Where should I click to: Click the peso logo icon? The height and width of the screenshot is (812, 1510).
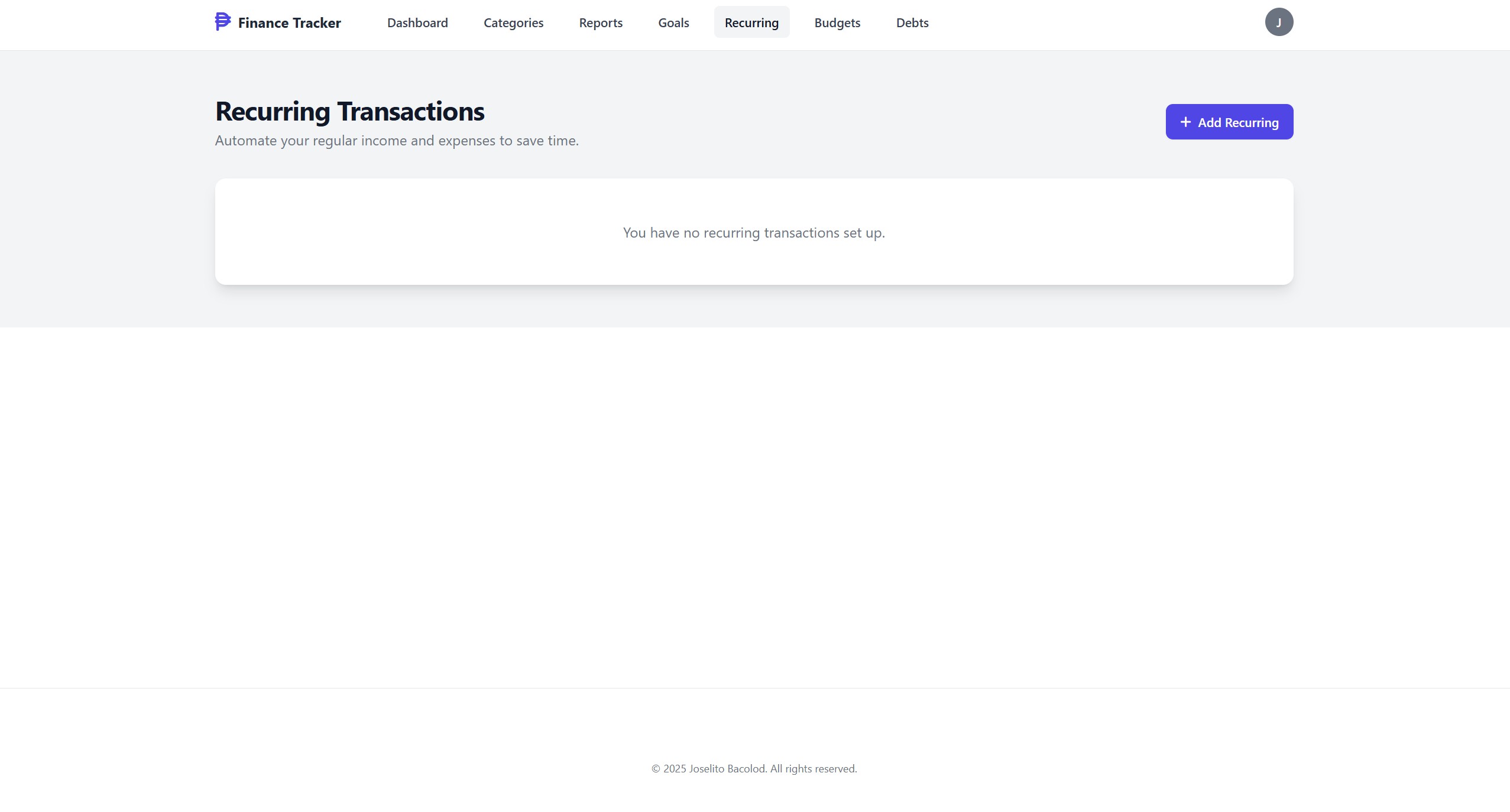[x=222, y=22]
